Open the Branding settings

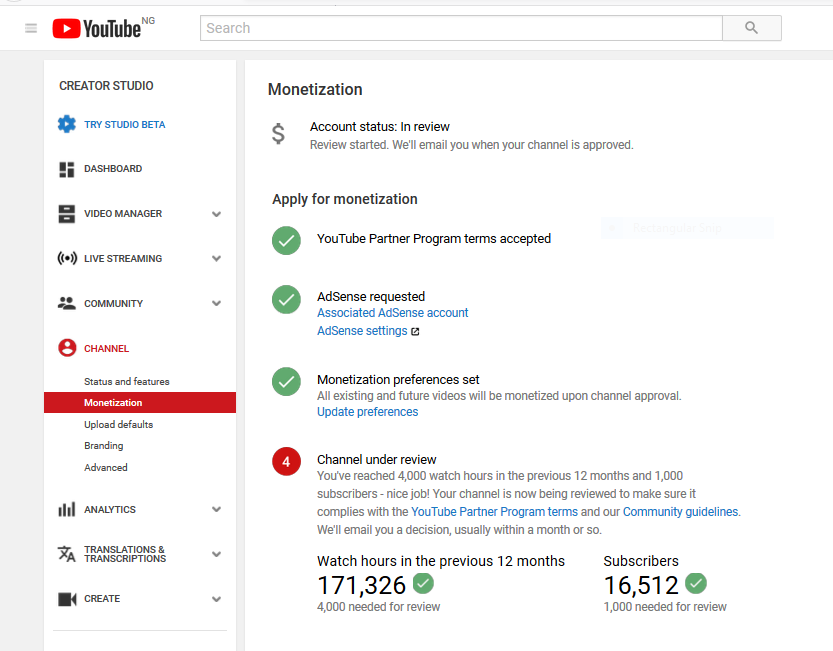(104, 445)
